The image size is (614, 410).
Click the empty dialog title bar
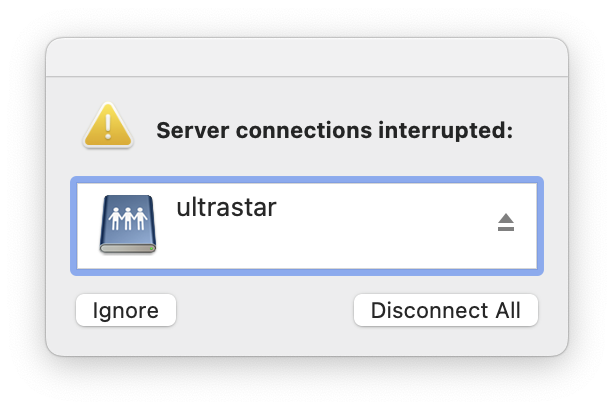307,57
